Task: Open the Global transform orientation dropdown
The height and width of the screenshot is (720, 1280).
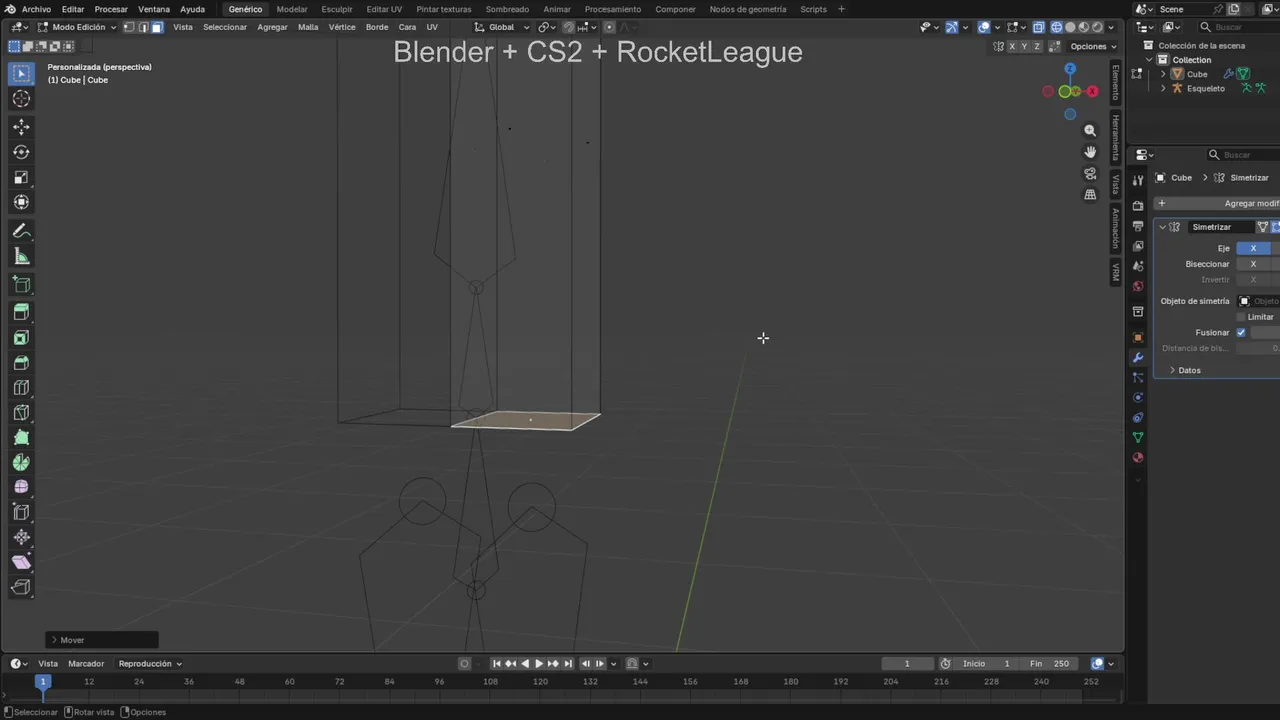Action: point(500,27)
